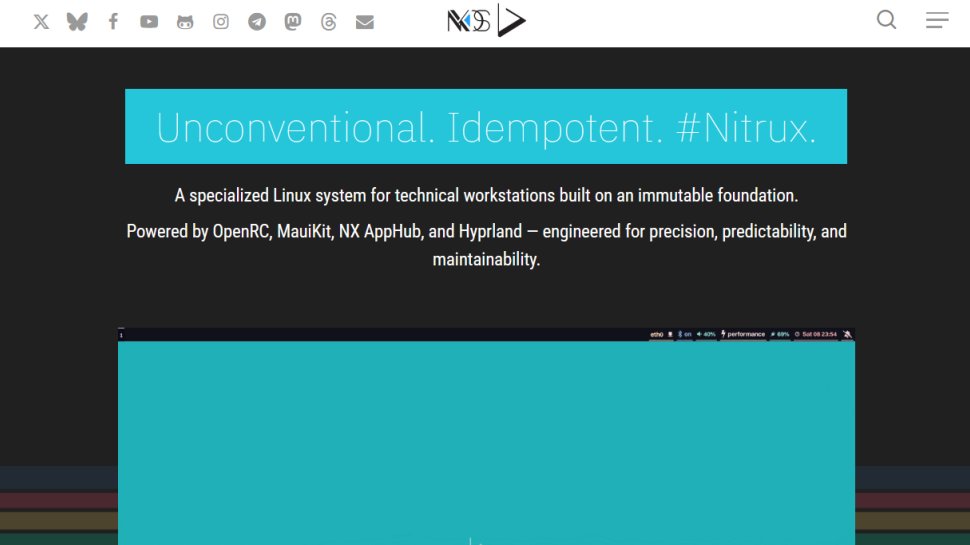Click the notification bell in screenshot bar

pyautogui.click(x=848, y=334)
